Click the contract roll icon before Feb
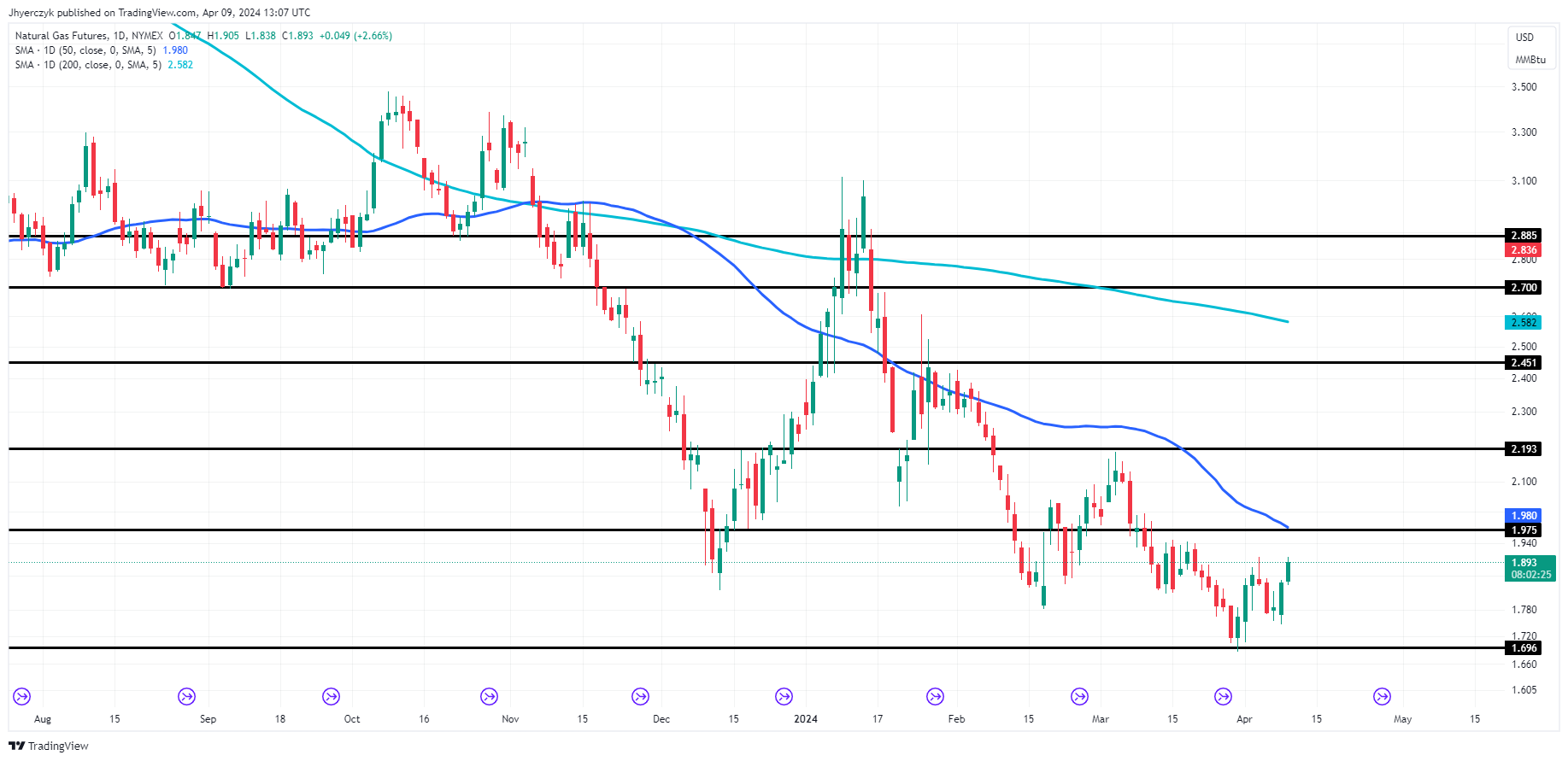Screen dimensions: 1568x761 point(936,697)
